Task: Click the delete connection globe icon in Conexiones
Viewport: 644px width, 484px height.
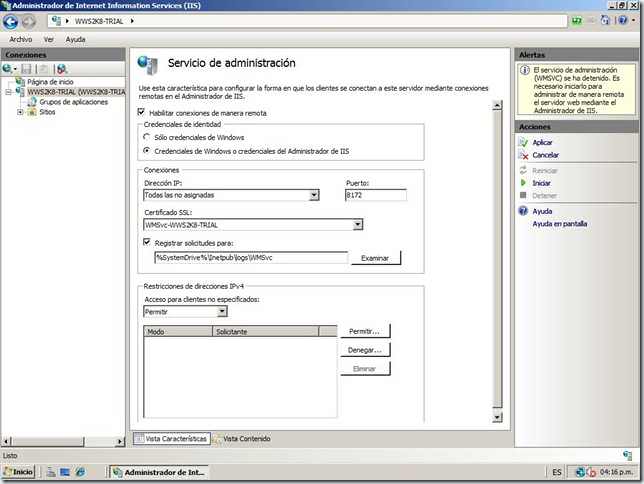Action: (x=62, y=69)
